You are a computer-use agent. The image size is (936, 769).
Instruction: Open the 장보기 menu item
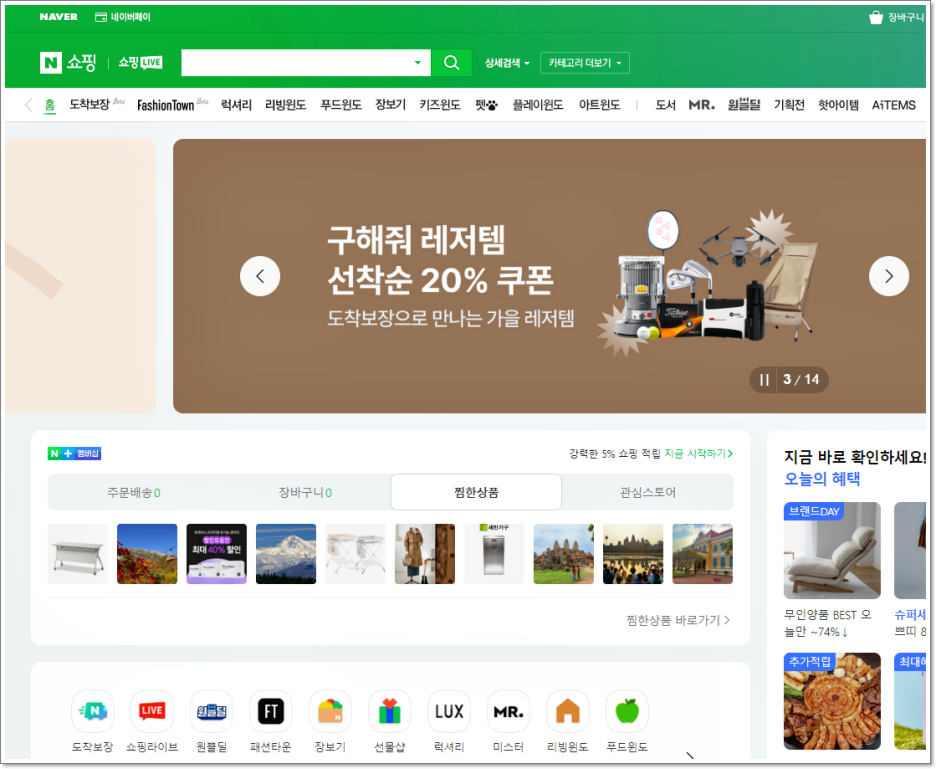click(390, 105)
